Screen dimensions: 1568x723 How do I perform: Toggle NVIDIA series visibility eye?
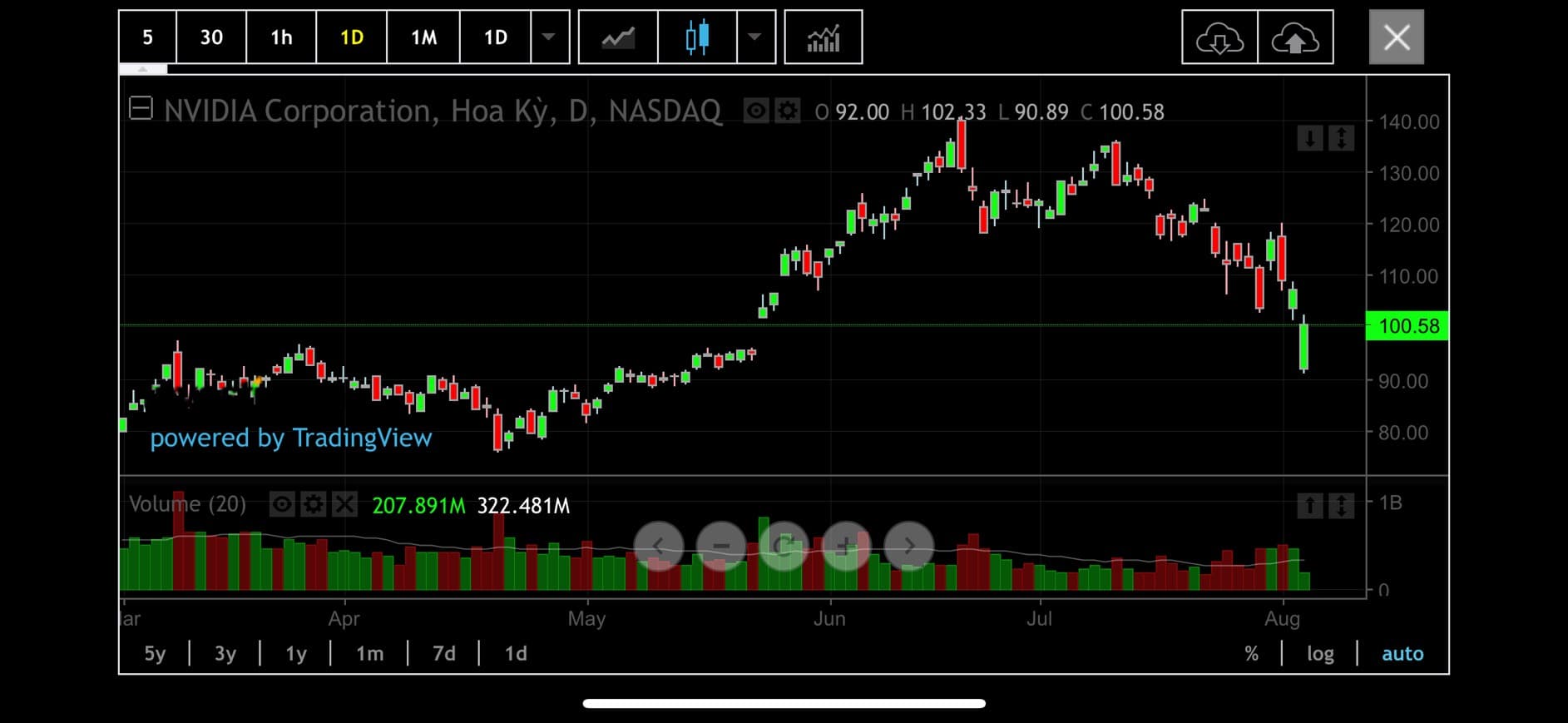point(756,111)
